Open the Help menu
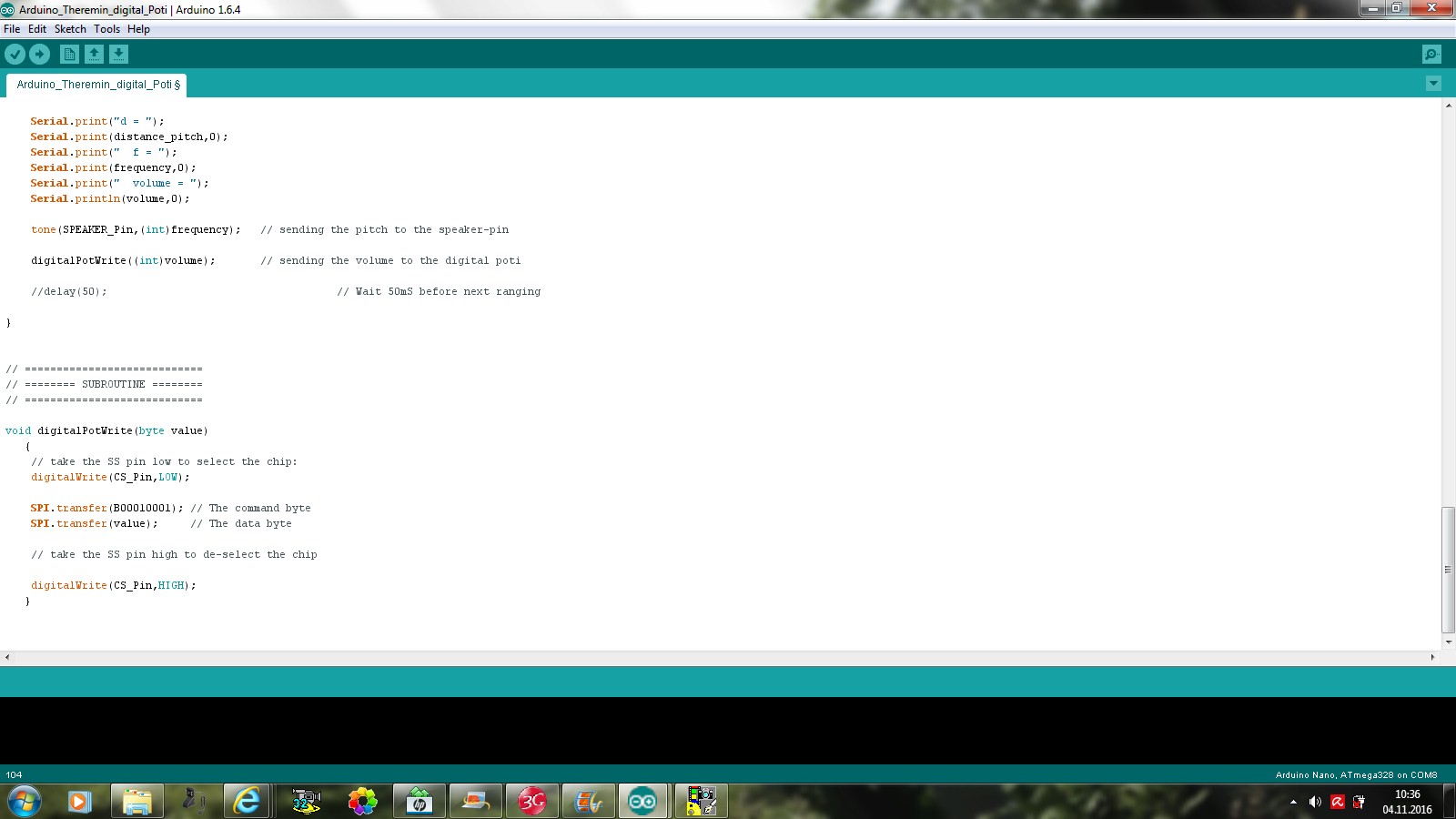This screenshot has width=1456, height=819. (x=138, y=29)
